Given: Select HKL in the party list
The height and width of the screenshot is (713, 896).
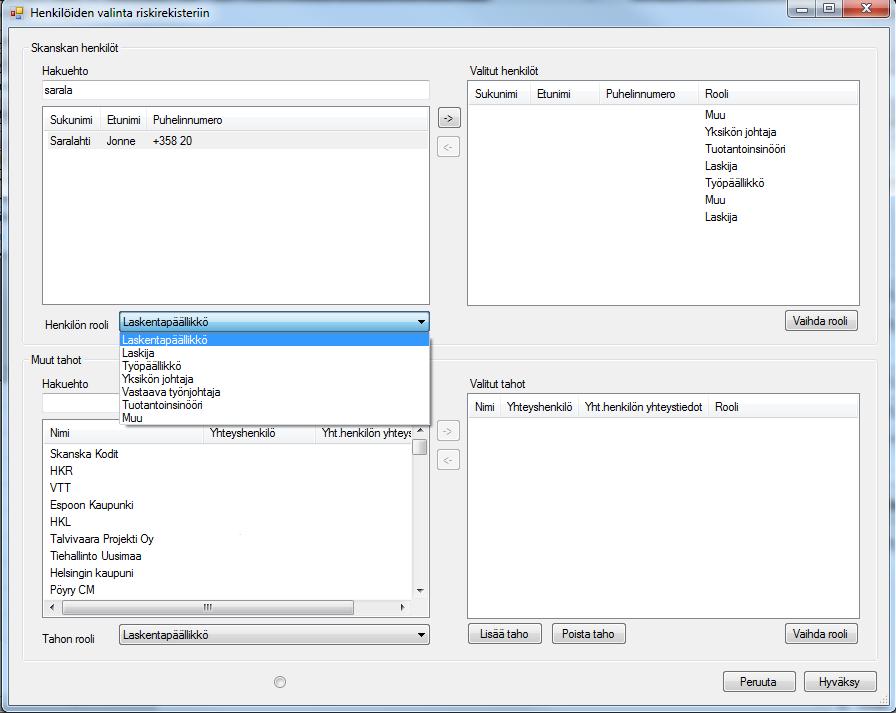Looking at the screenshot, I should point(227,522).
